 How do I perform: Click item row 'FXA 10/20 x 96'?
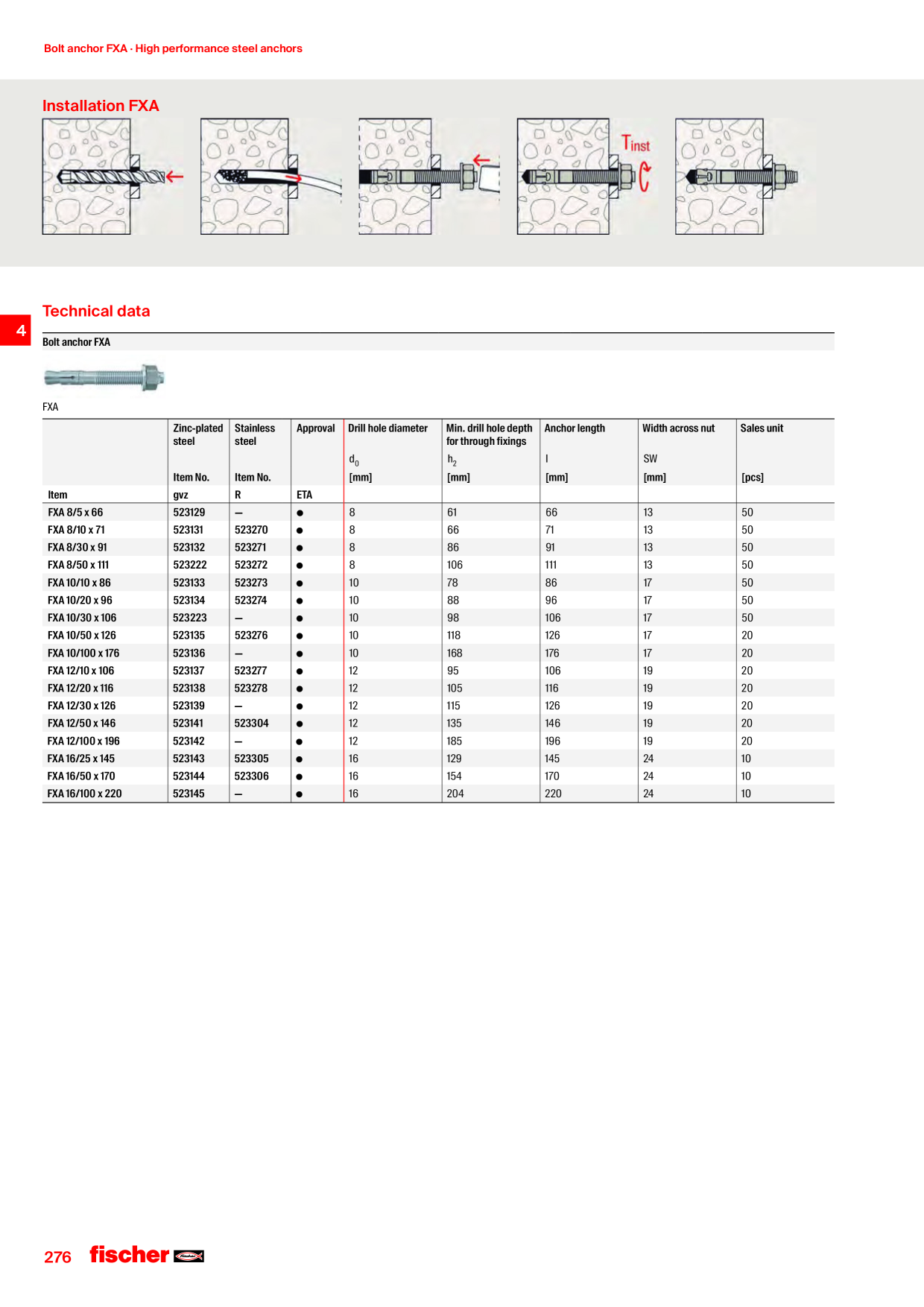point(438,601)
